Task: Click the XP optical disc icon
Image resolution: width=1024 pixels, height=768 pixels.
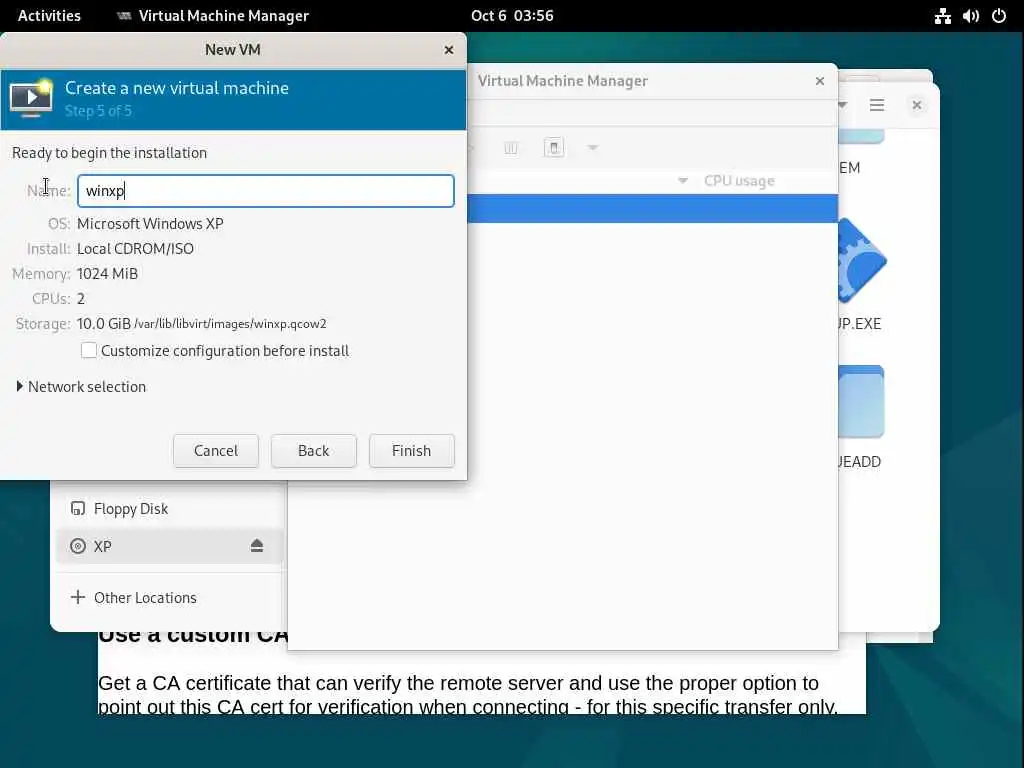Action: 78,546
